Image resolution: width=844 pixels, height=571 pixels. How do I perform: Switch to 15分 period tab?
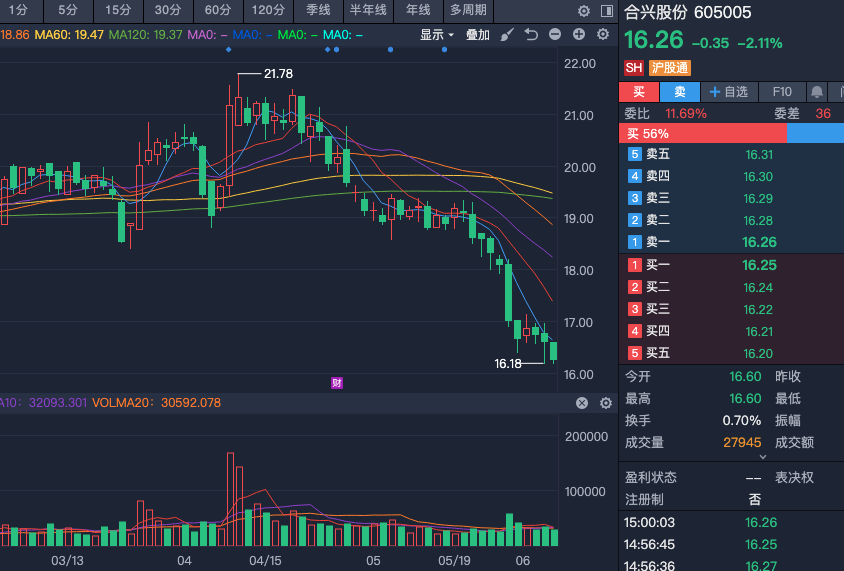tap(118, 10)
